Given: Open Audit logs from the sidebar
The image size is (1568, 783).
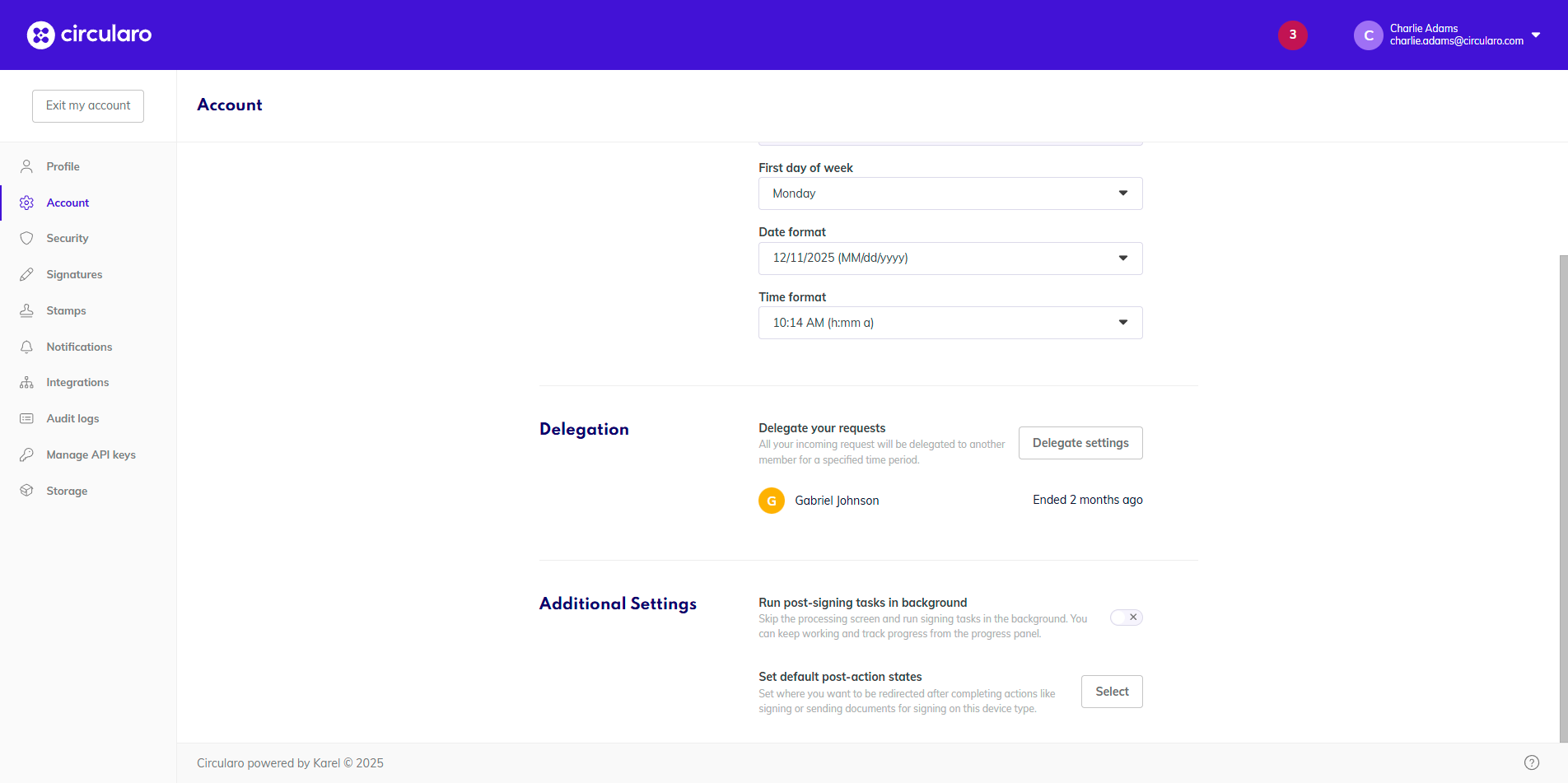Looking at the screenshot, I should click(72, 419).
